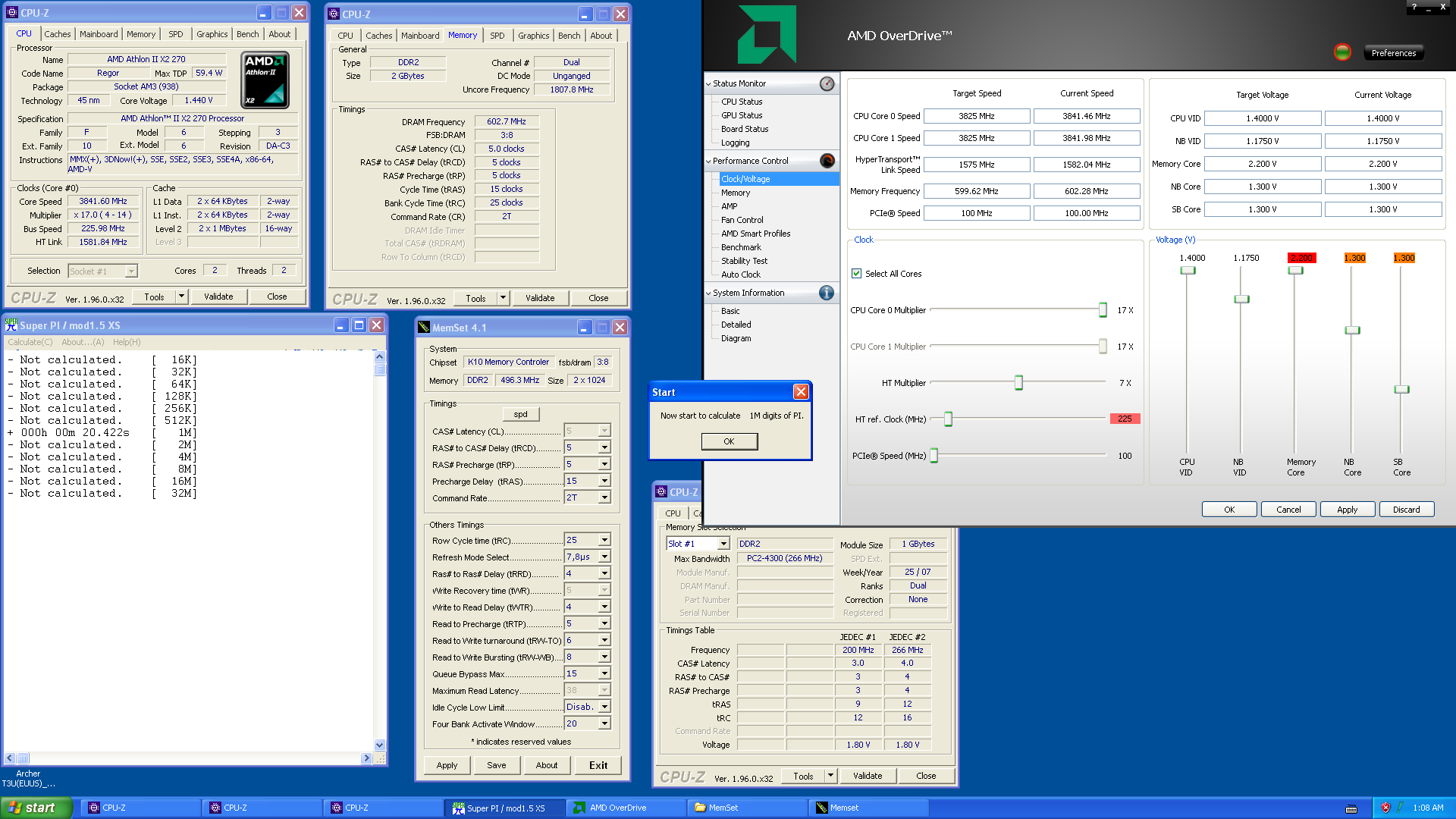Click the Super PI vertical scrollbar down arrow
This screenshot has height=819, width=1456.
click(x=379, y=745)
